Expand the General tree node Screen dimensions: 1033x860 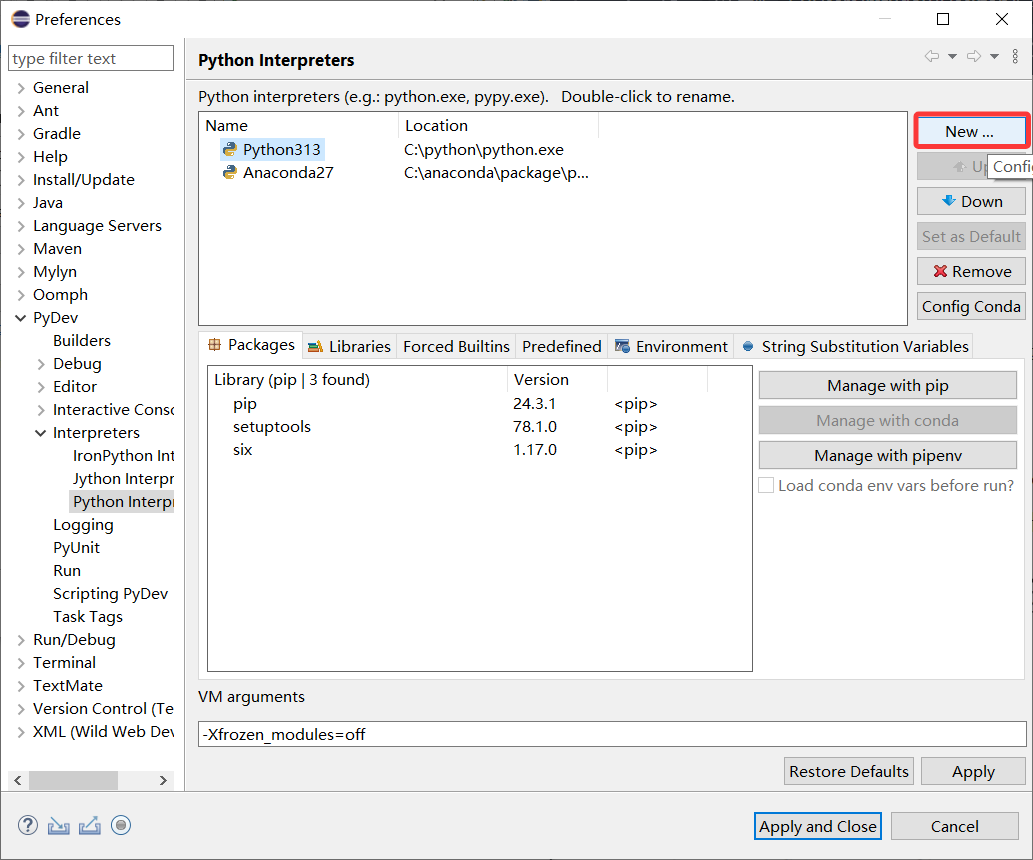(21, 88)
